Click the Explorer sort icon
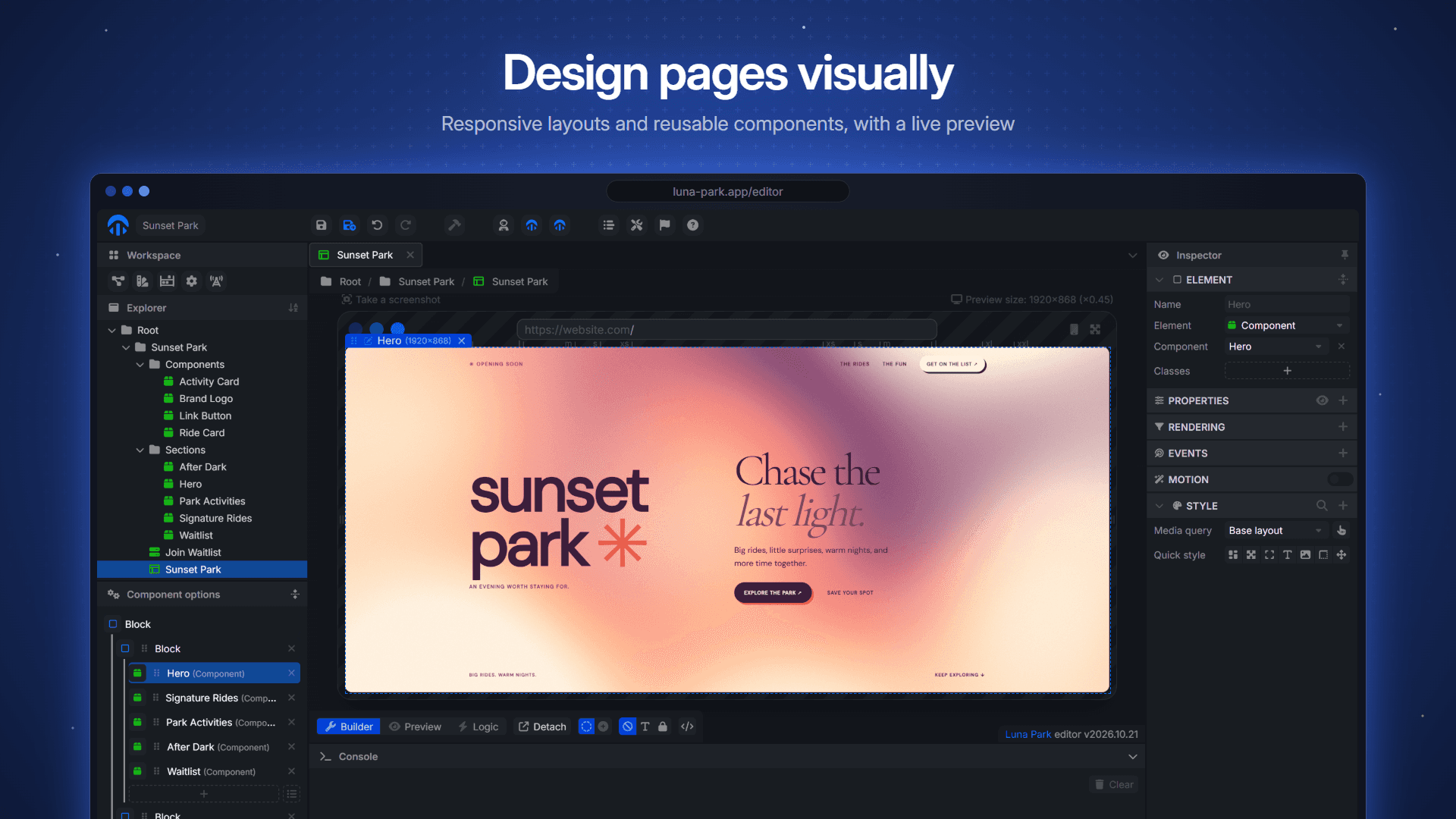This screenshot has height=819, width=1456. click(293, 308)
